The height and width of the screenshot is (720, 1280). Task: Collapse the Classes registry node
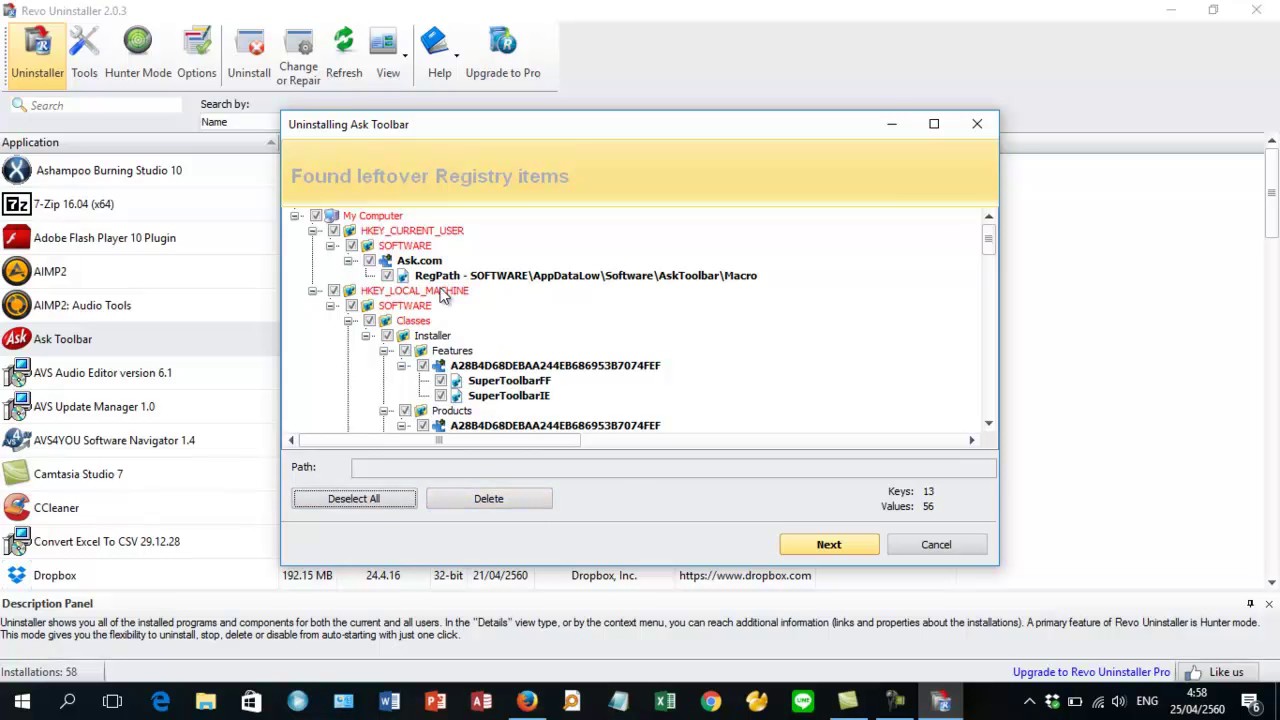349,321
